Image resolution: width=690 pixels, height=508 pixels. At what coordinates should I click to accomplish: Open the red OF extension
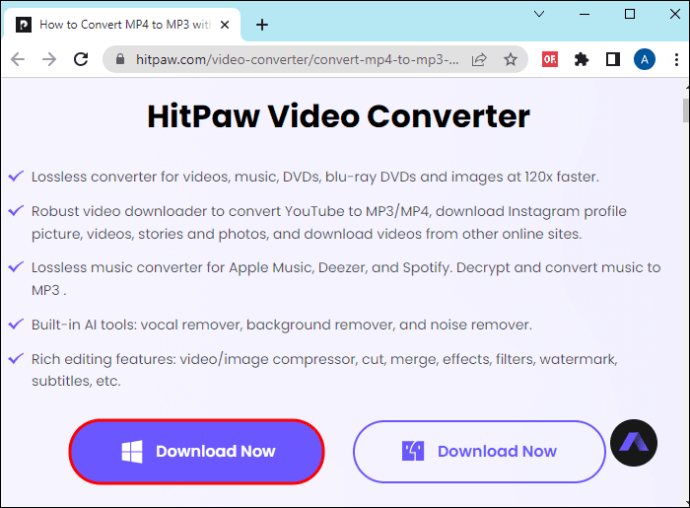pyautogui.click(x=550, y=59)
